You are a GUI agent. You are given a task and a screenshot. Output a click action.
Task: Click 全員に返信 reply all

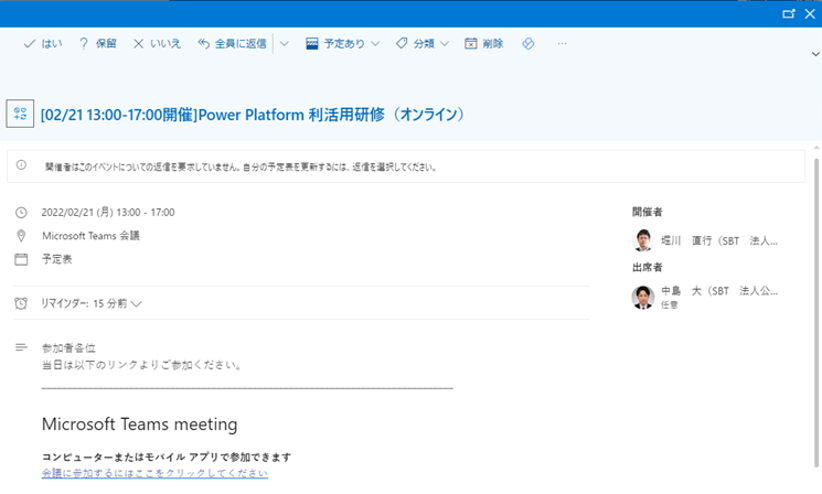(232, 44)
